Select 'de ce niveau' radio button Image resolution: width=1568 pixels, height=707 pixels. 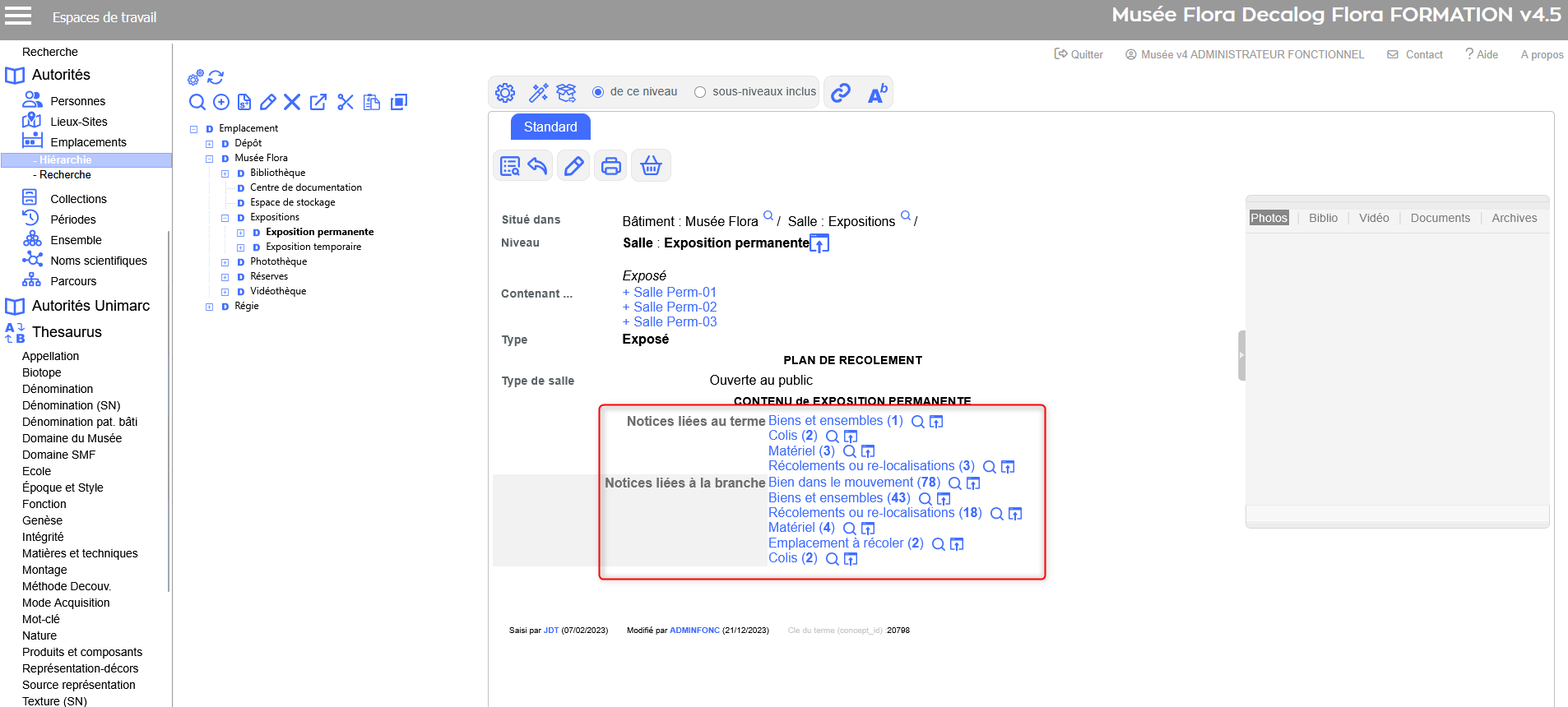pos(598,92)
